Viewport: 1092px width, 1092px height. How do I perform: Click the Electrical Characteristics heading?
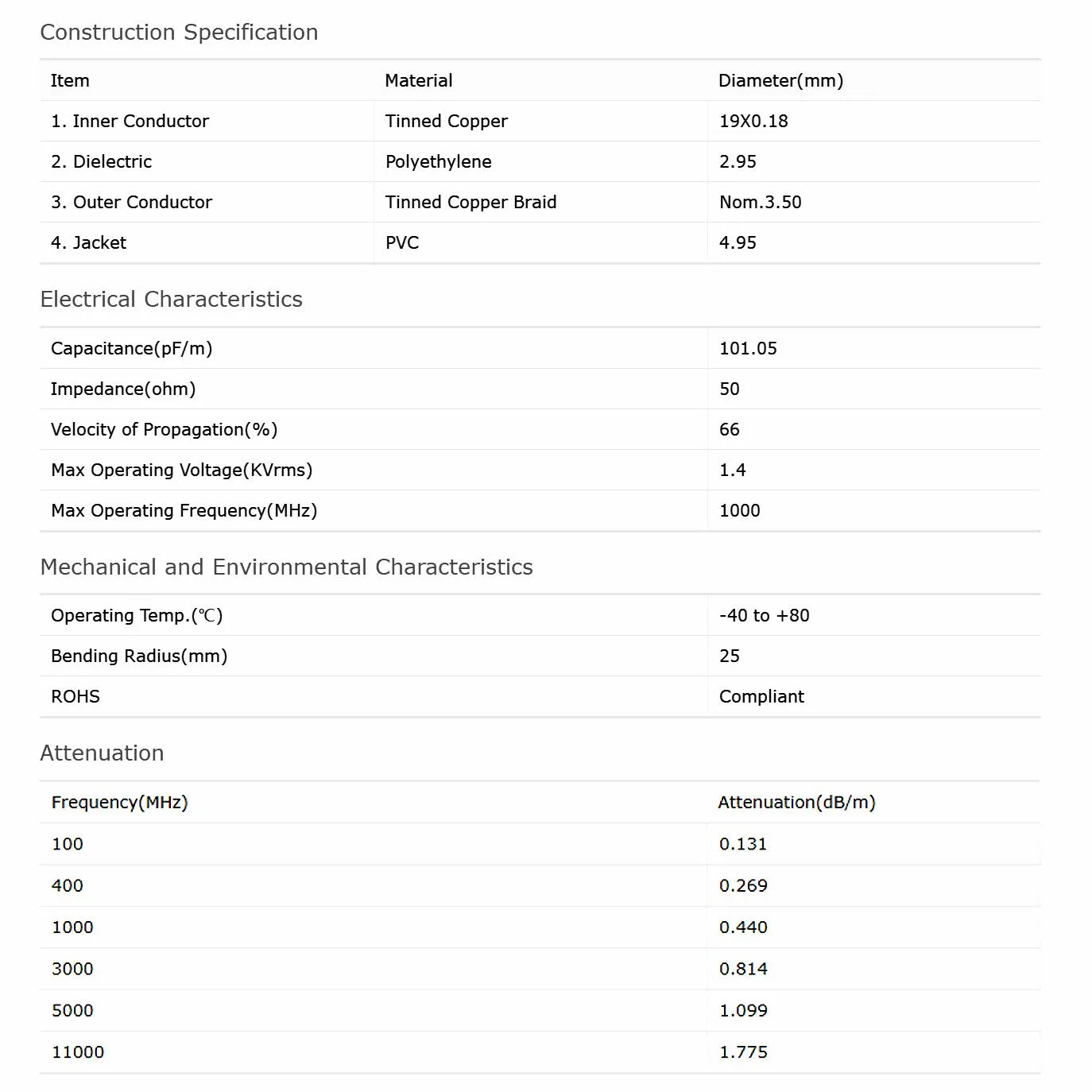(171, 300)
